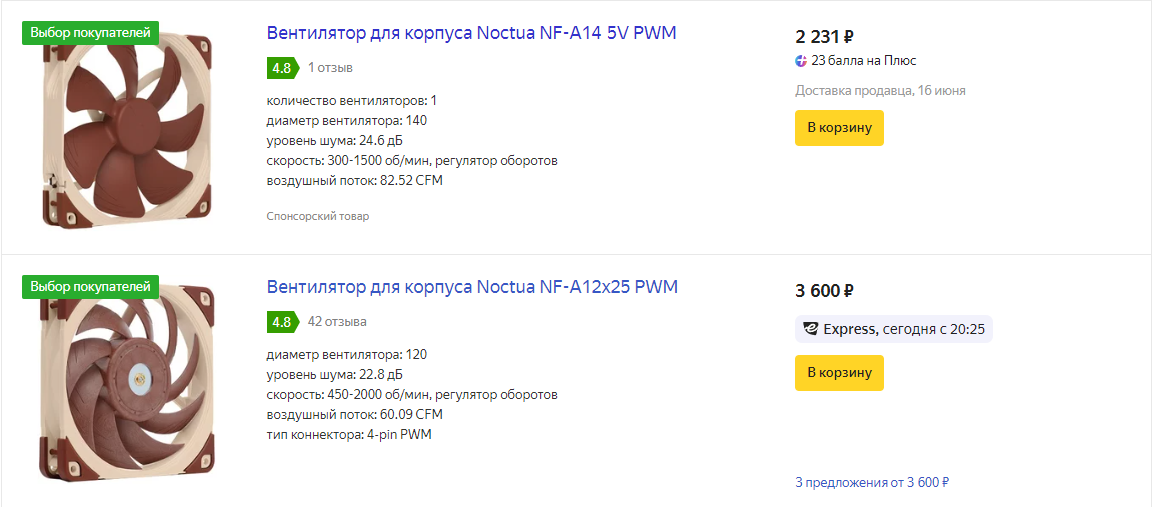Click the "23 балла на Плюс" text
This screenshot has width=1153, height=507.
click(x=864, y=61)
